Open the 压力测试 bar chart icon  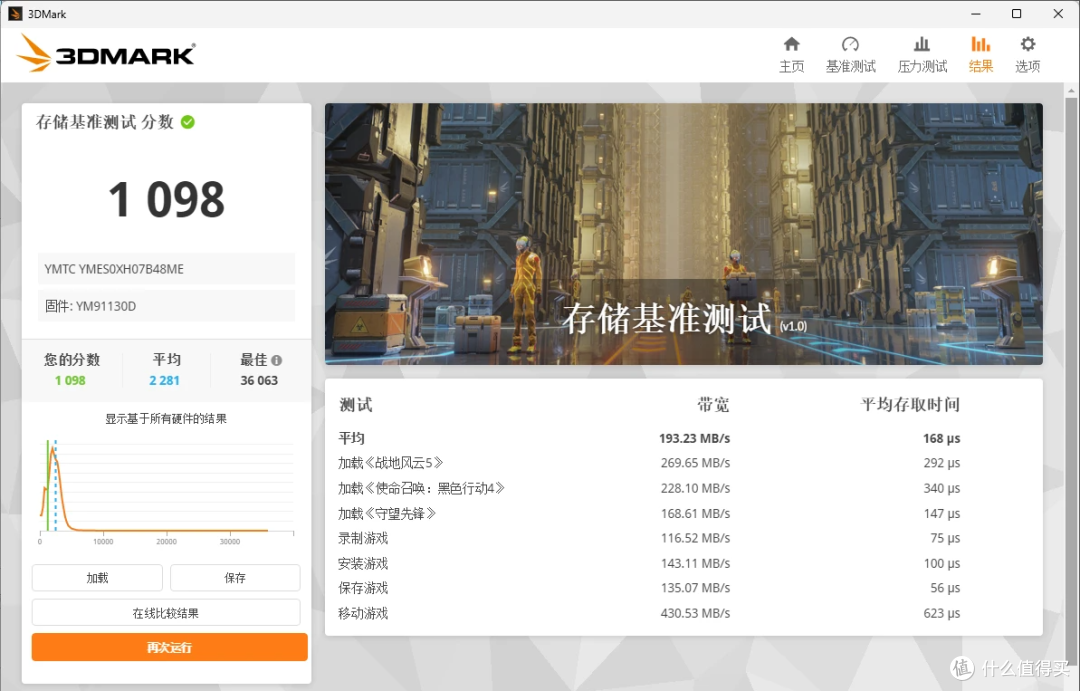[922, 45]
